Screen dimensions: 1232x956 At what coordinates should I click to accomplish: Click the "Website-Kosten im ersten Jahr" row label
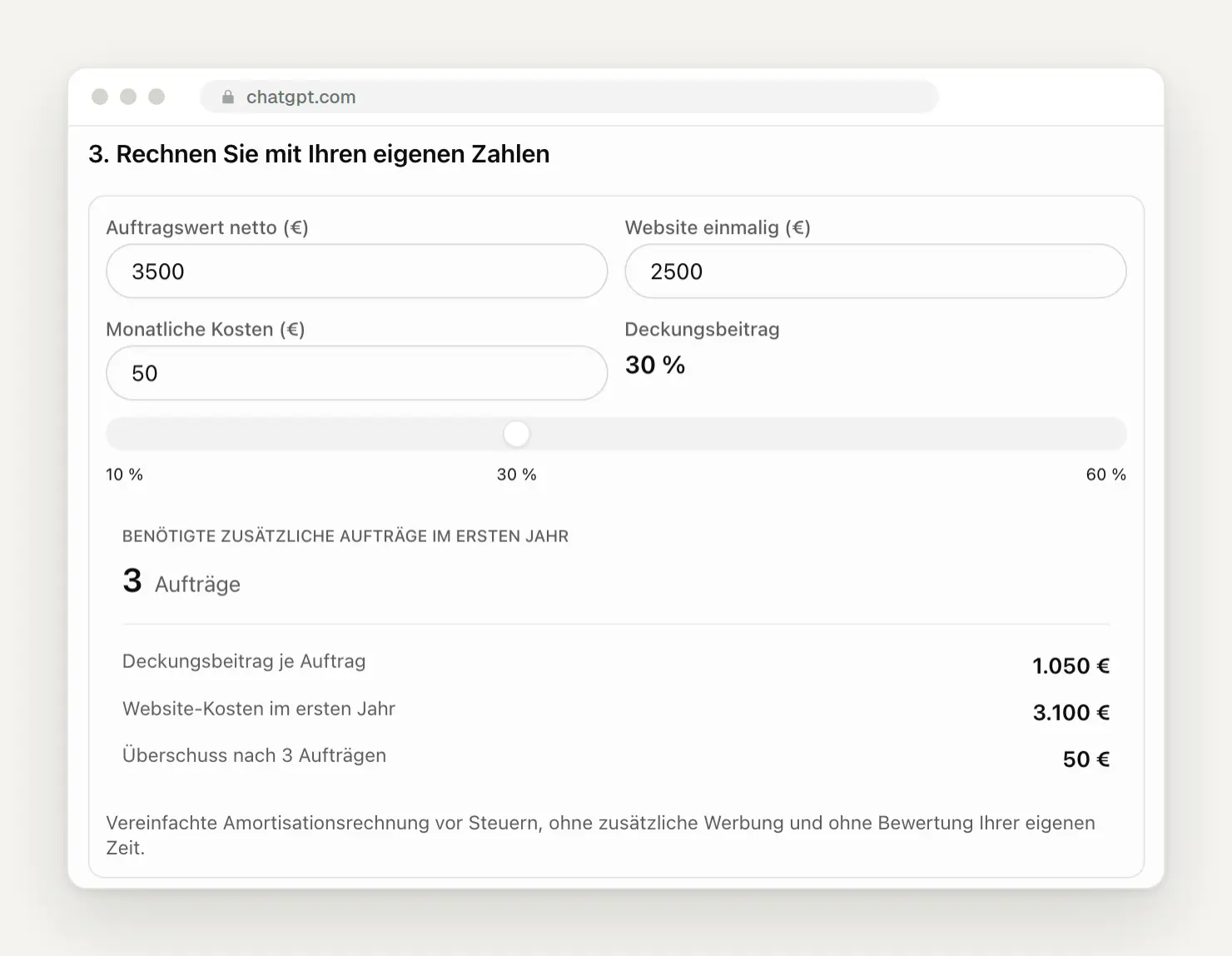[259, 709]
